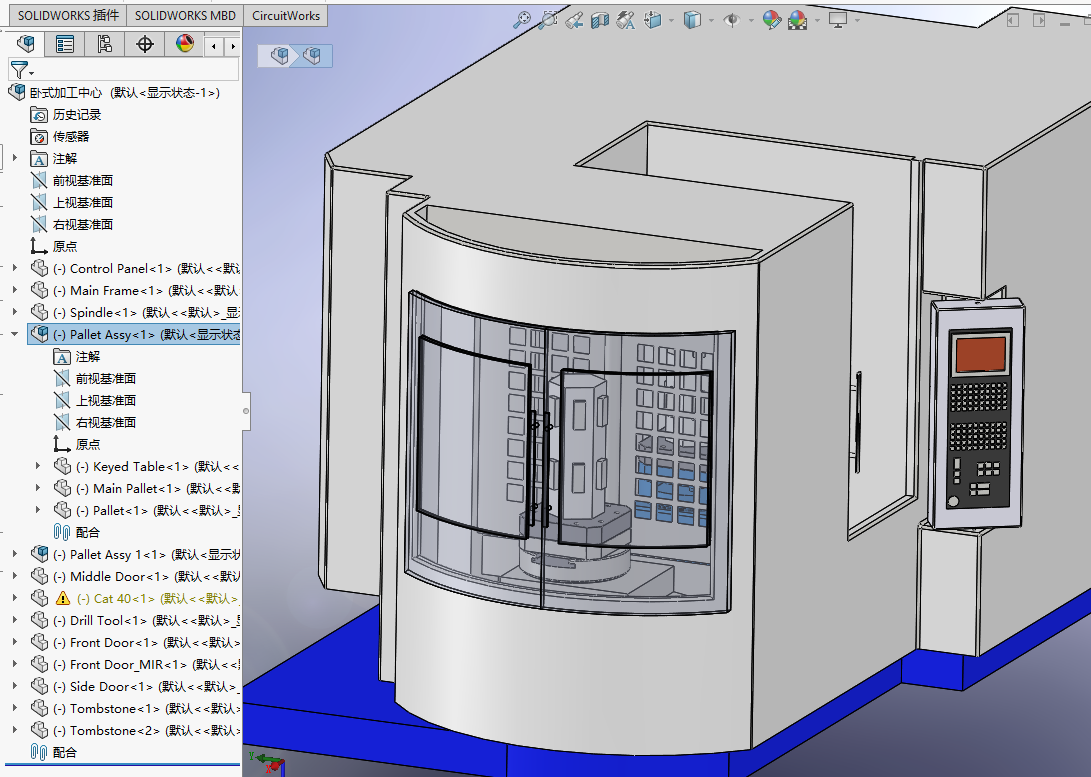Open the DimXpertManager crosshair tab

145,43
